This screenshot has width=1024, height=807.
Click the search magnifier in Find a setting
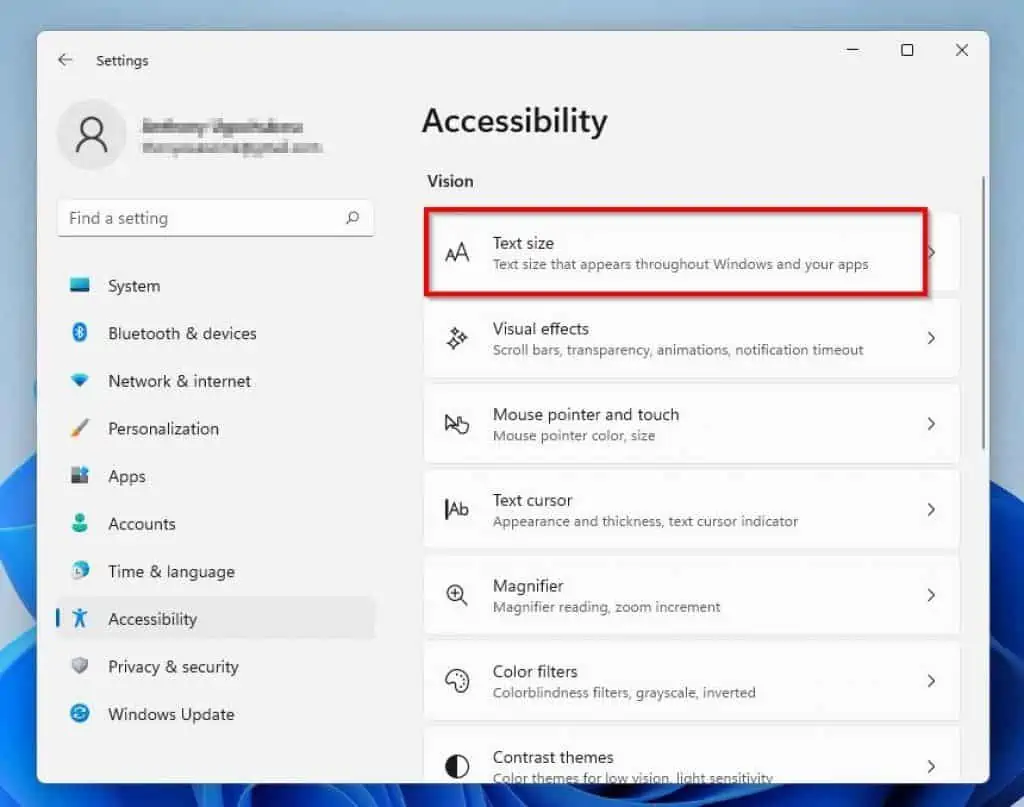[x=353, y=217]
